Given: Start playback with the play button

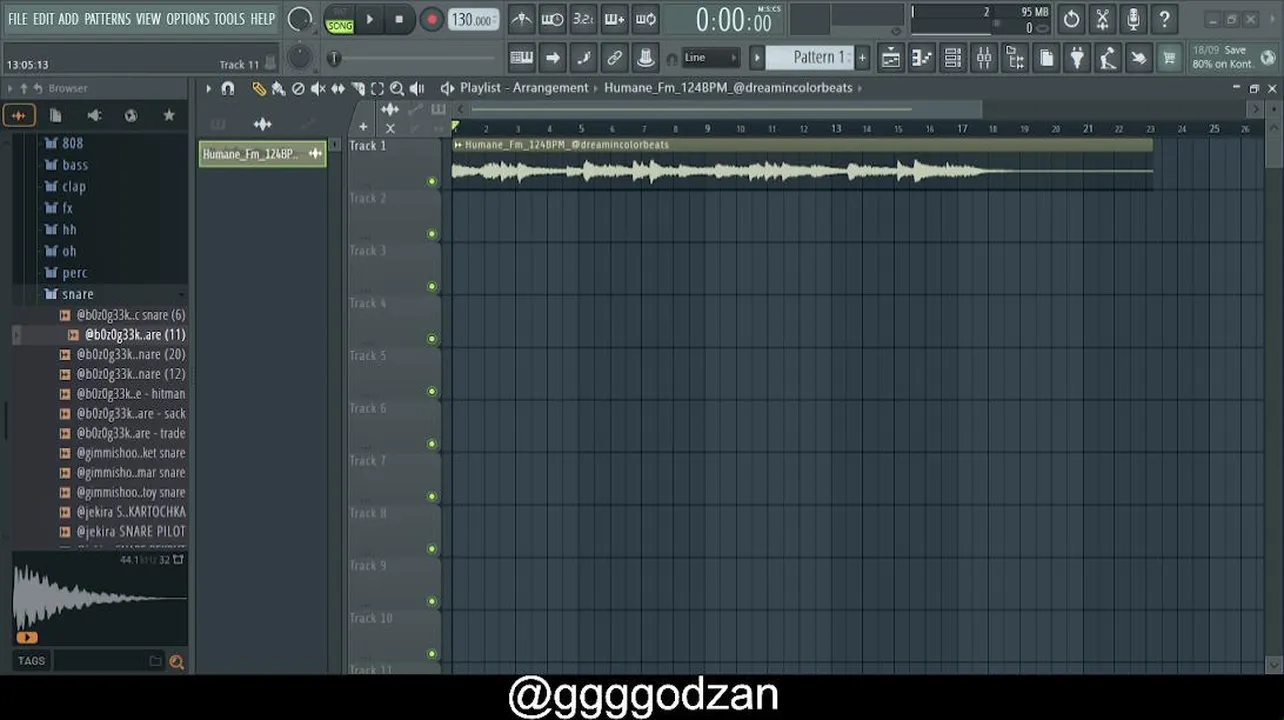Looking at the screenshot, I should (370, 19).
